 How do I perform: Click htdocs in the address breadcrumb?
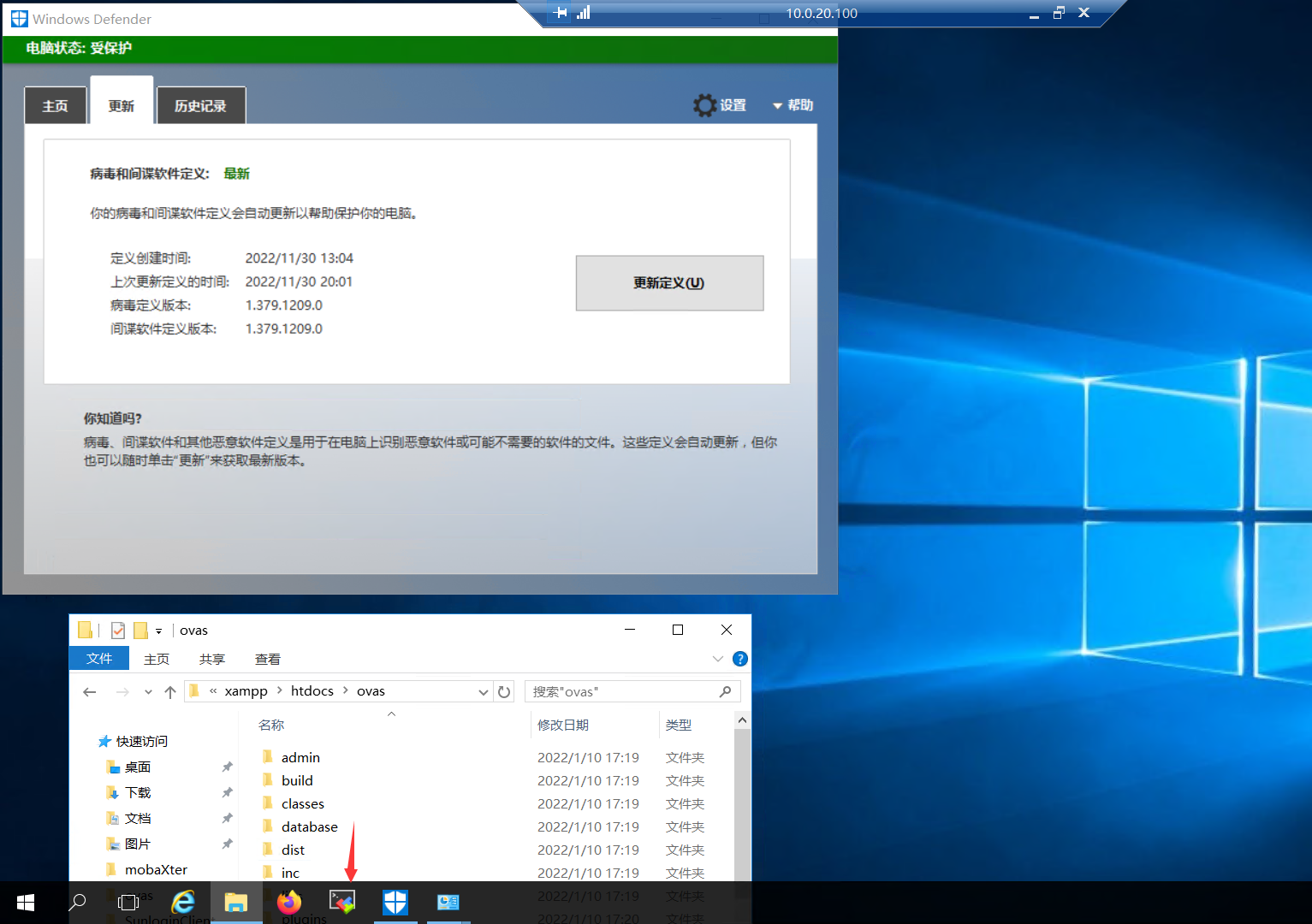312,691
